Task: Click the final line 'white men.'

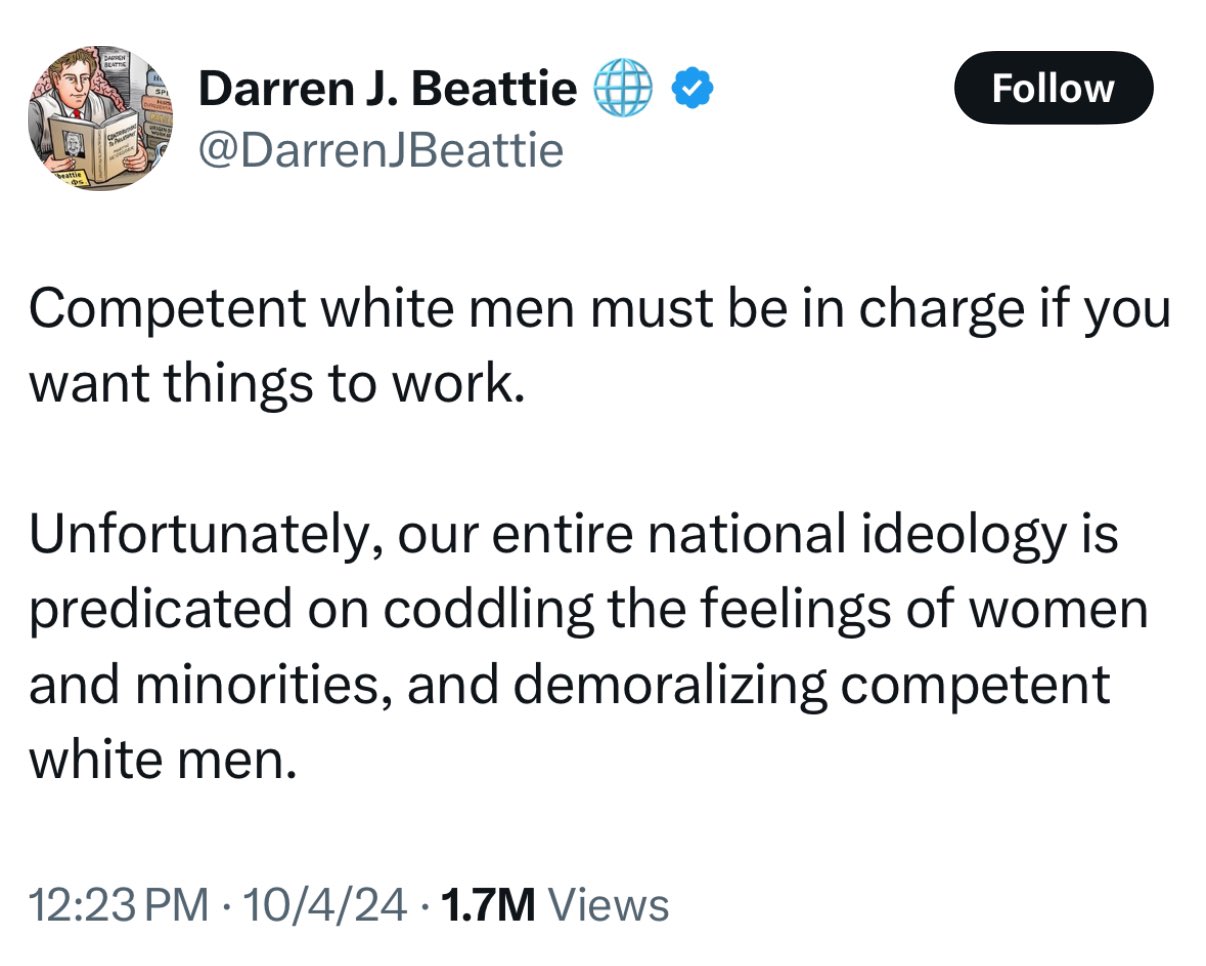Action: coord(163,760)
